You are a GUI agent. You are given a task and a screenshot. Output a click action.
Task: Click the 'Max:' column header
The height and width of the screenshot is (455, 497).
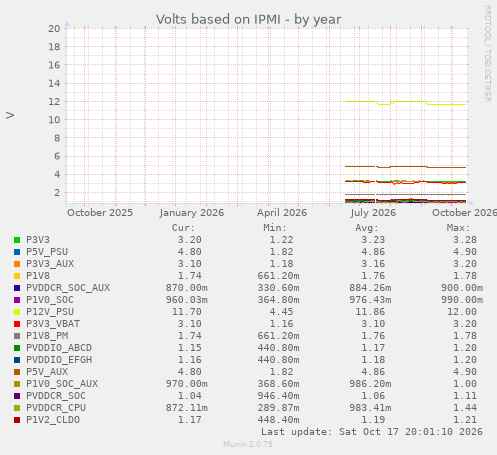458,228
